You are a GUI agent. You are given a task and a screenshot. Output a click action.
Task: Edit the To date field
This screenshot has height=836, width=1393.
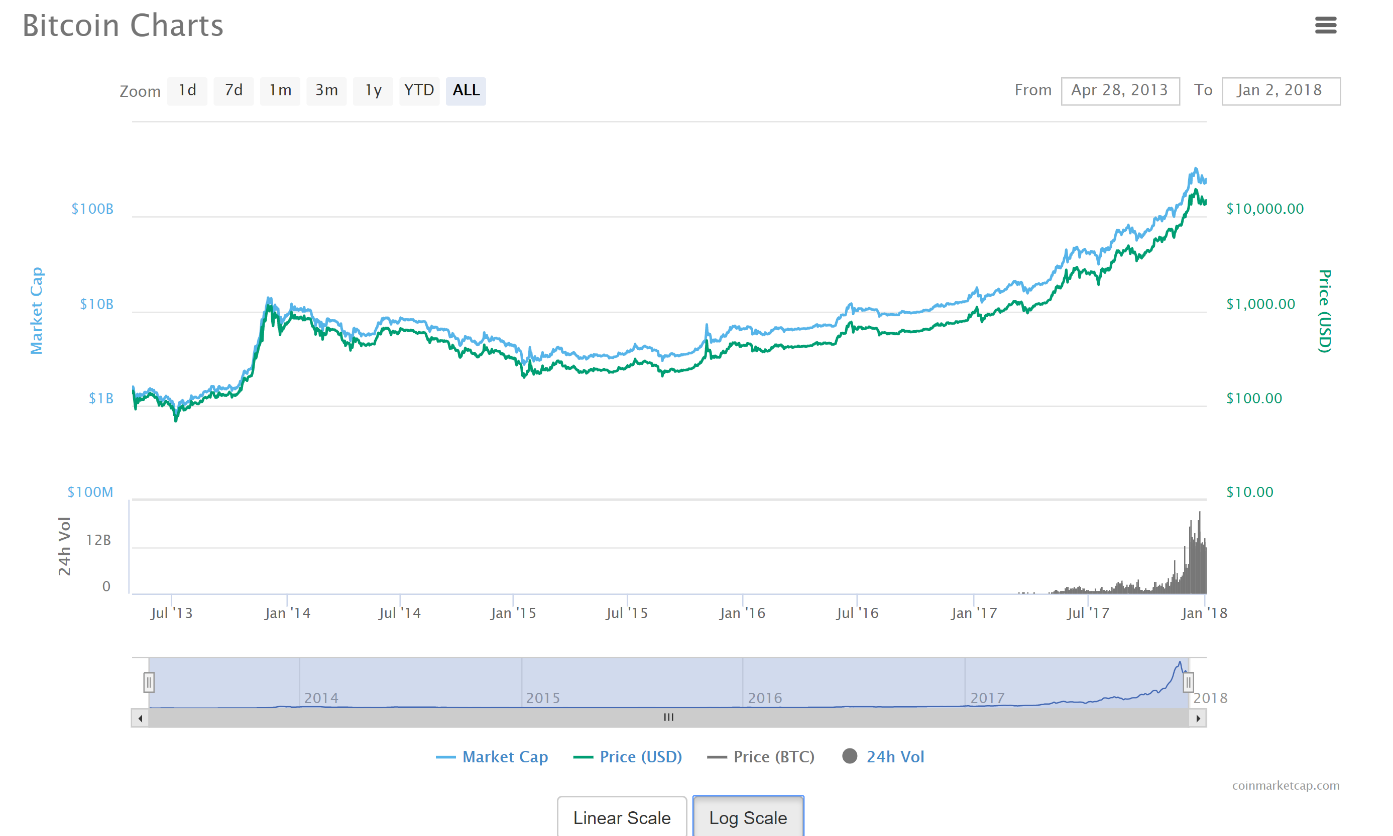1281,90
